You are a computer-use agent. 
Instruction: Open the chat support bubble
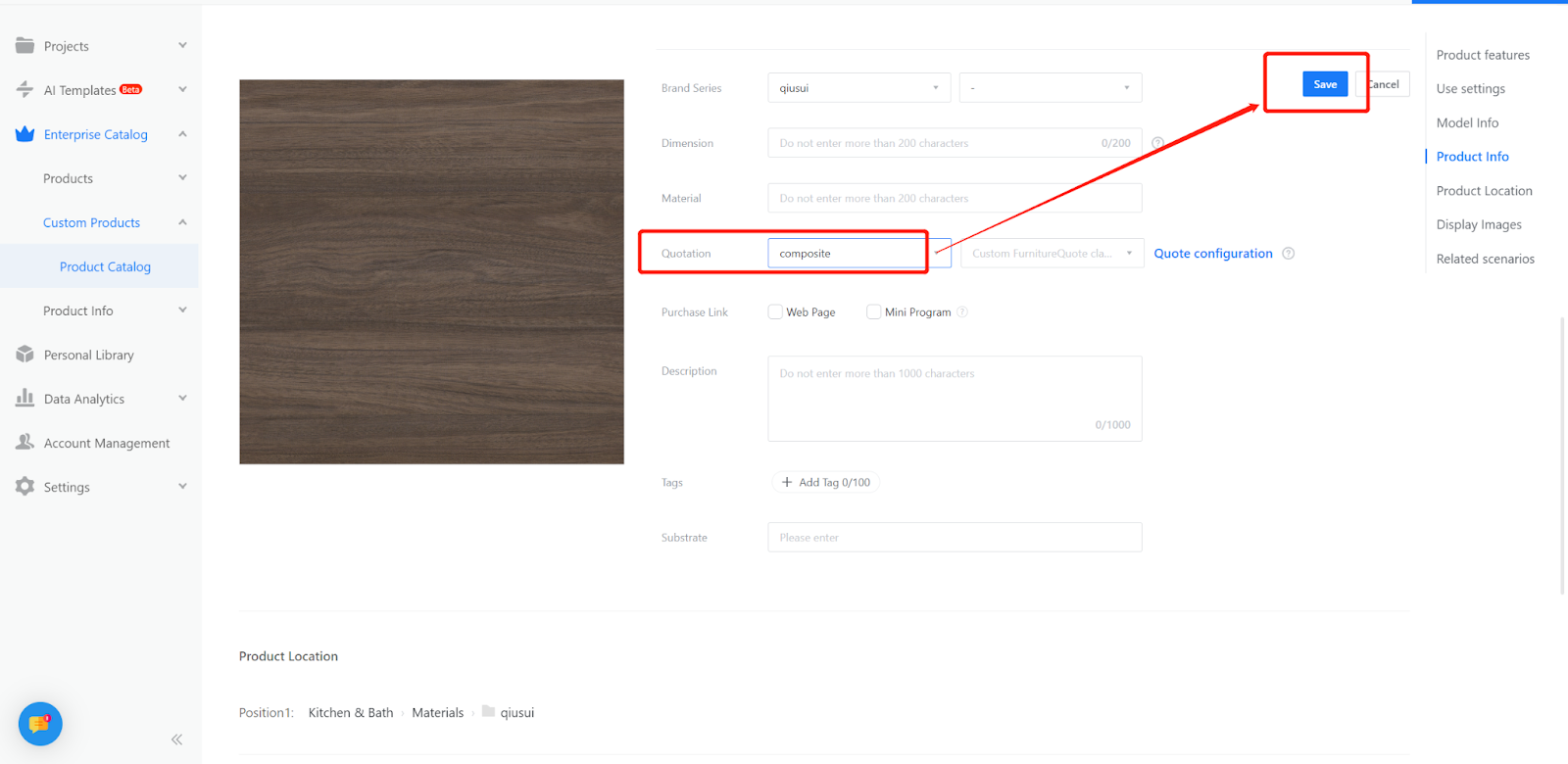[40, 725]
